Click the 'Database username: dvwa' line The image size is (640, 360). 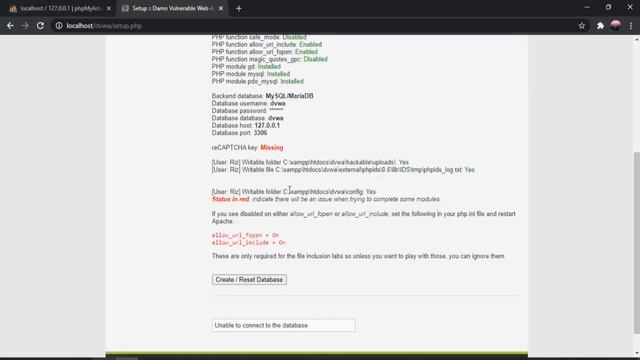pyautogui.click(x=249, y=103)
